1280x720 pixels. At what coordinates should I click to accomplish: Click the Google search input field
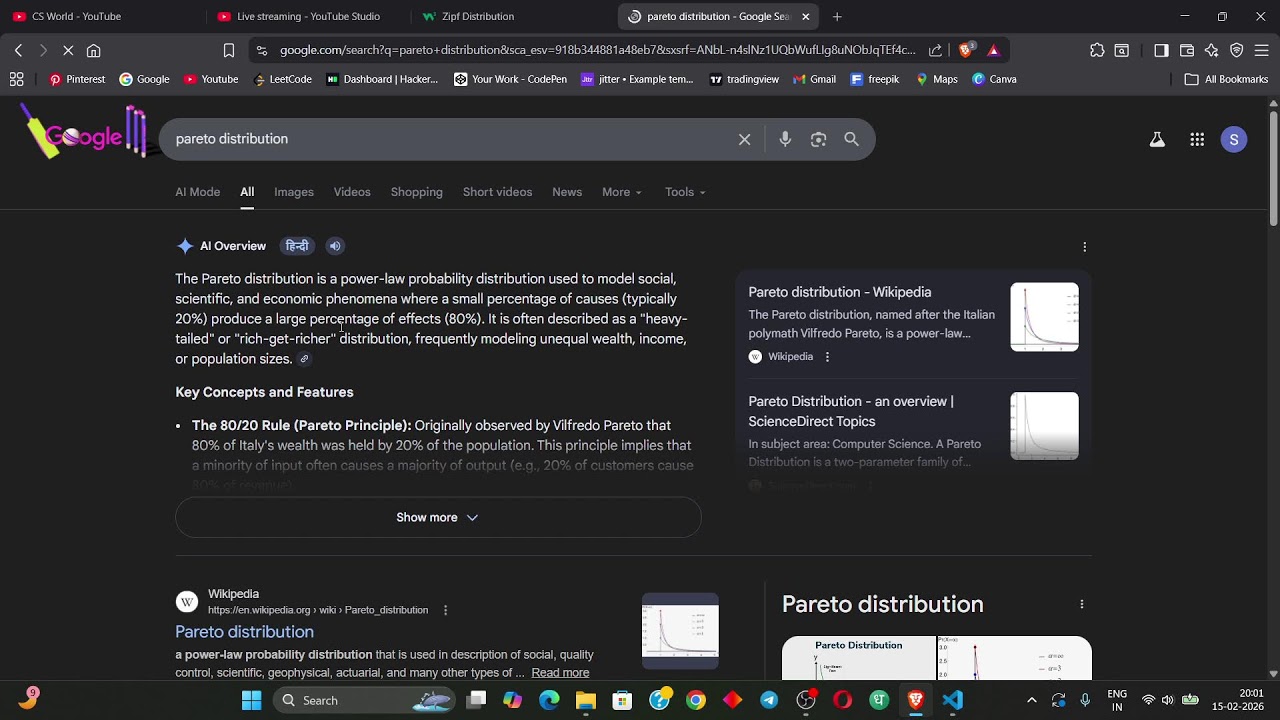pyautogui.click(x=450, y=140)
